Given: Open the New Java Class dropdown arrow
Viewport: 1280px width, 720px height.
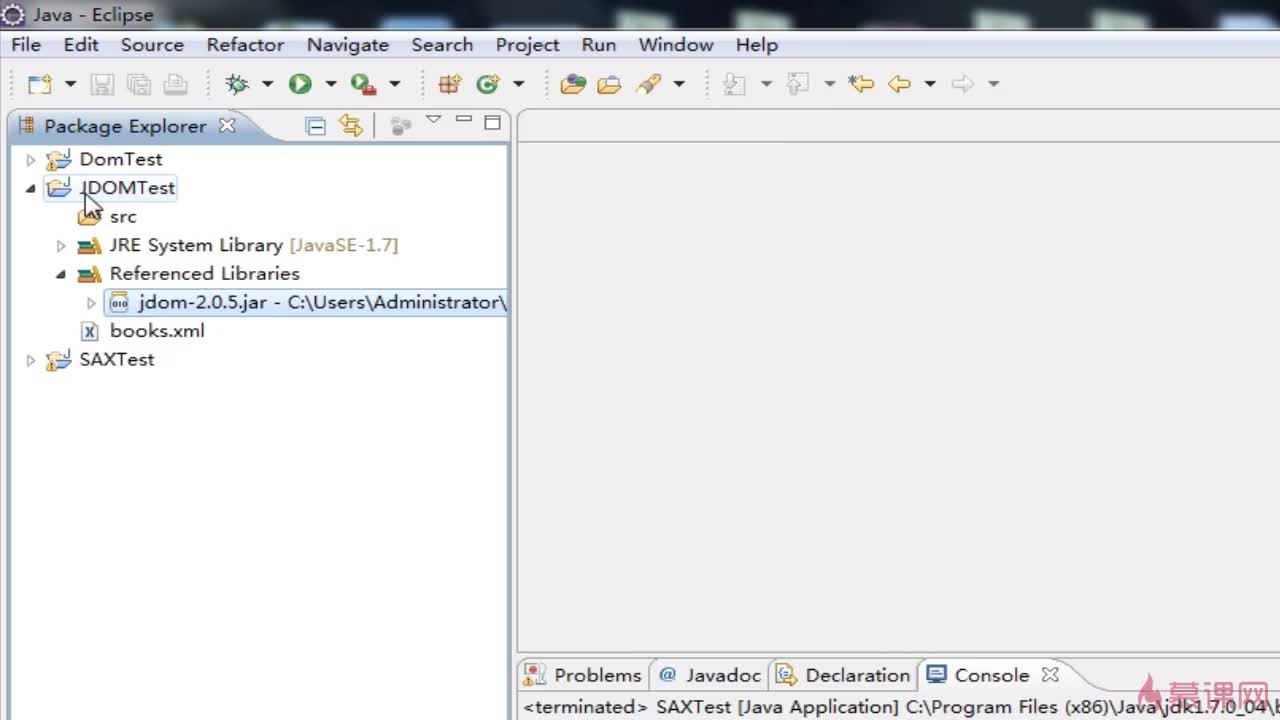Looking at the screenshot, I should click(518, 84).
